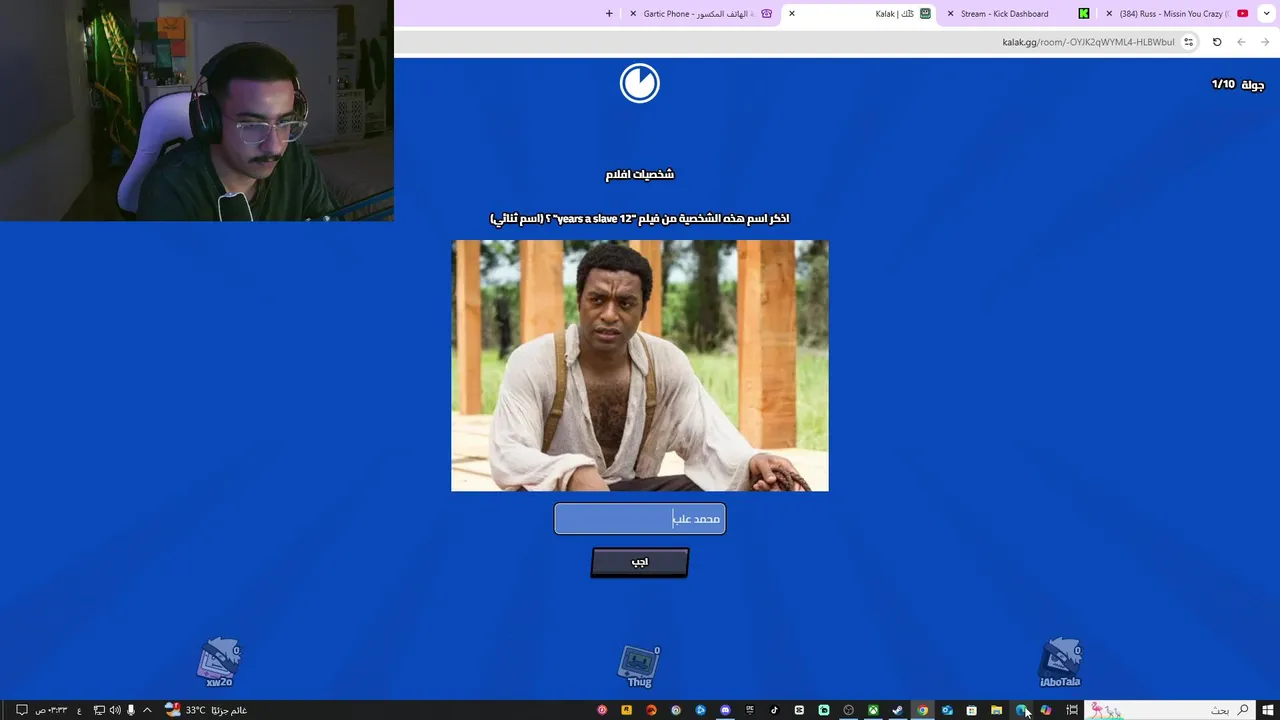Screen dimensions: 1280x720
Task: Open Discord from the taskbar
Action: coord(725,710)
